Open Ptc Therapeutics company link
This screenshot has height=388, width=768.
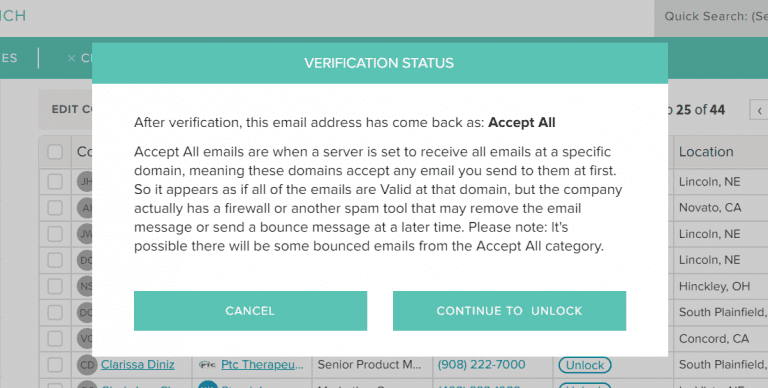(262, 364)
